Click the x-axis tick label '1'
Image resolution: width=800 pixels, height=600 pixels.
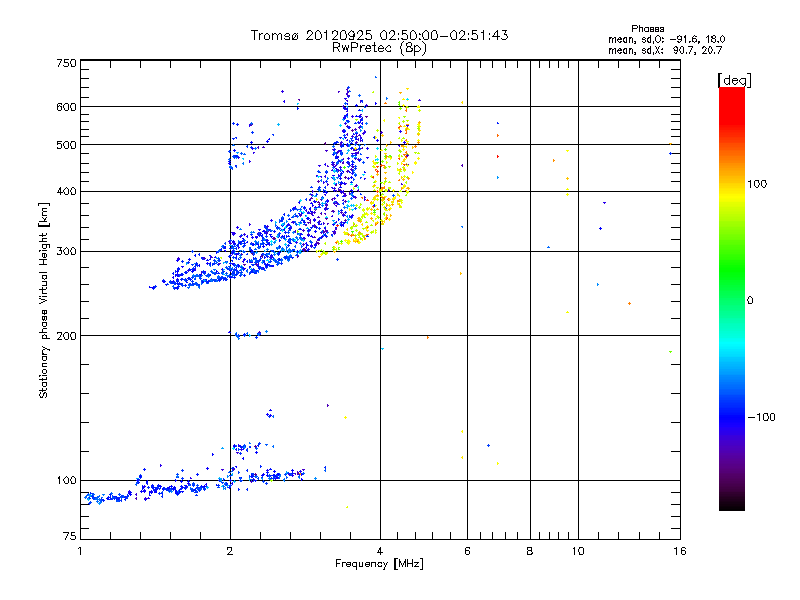pos(80,551)
